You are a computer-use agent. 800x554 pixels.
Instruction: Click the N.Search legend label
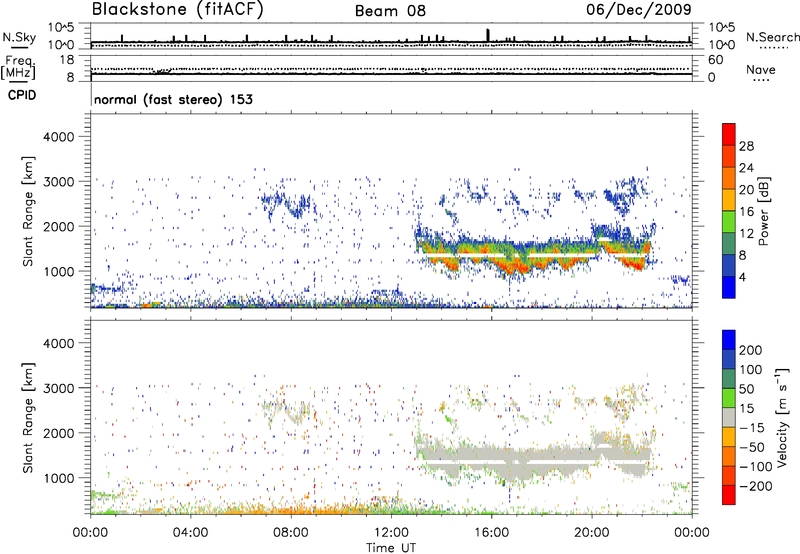point(769,37)
